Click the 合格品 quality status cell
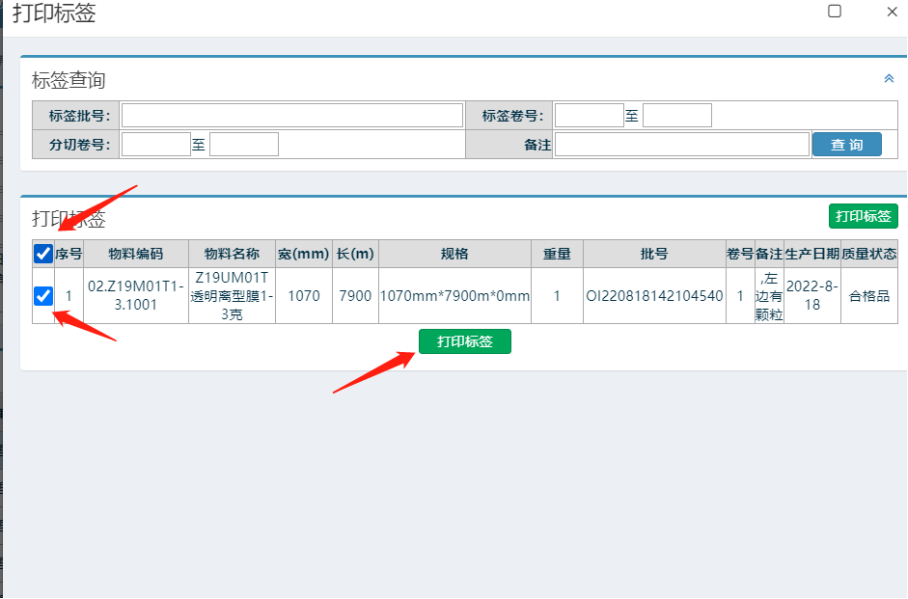This screenshot has height=599, width=908. pyautogui.click(x=868, y=296)
